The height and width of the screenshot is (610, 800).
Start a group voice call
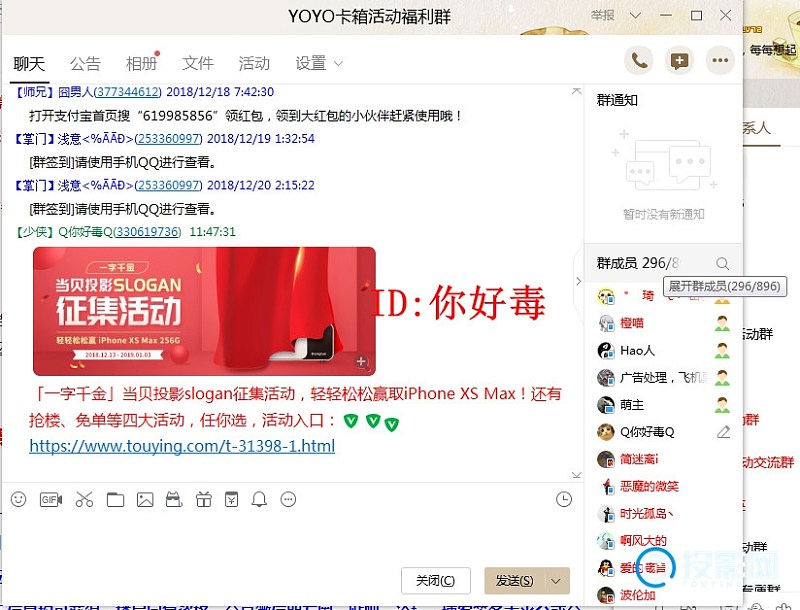tap(639, 61)
